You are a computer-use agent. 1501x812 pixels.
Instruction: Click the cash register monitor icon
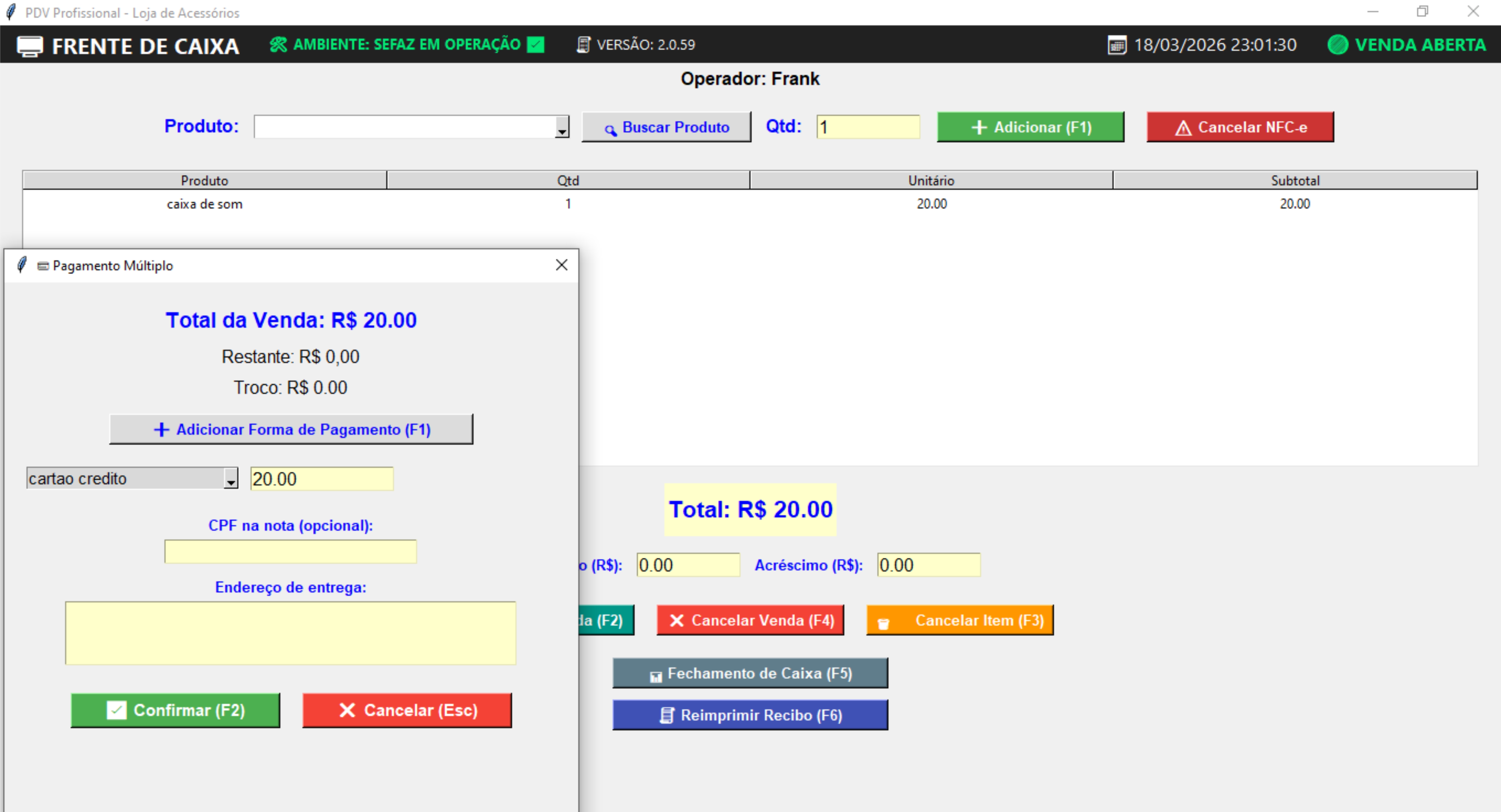pyautogui.click(x=30, y=46)
